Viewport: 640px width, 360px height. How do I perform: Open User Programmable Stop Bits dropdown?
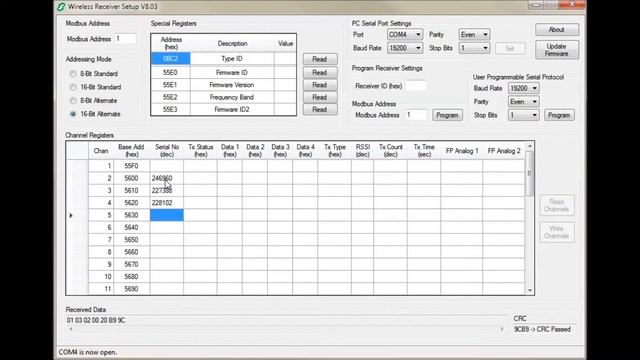[524, 115]
